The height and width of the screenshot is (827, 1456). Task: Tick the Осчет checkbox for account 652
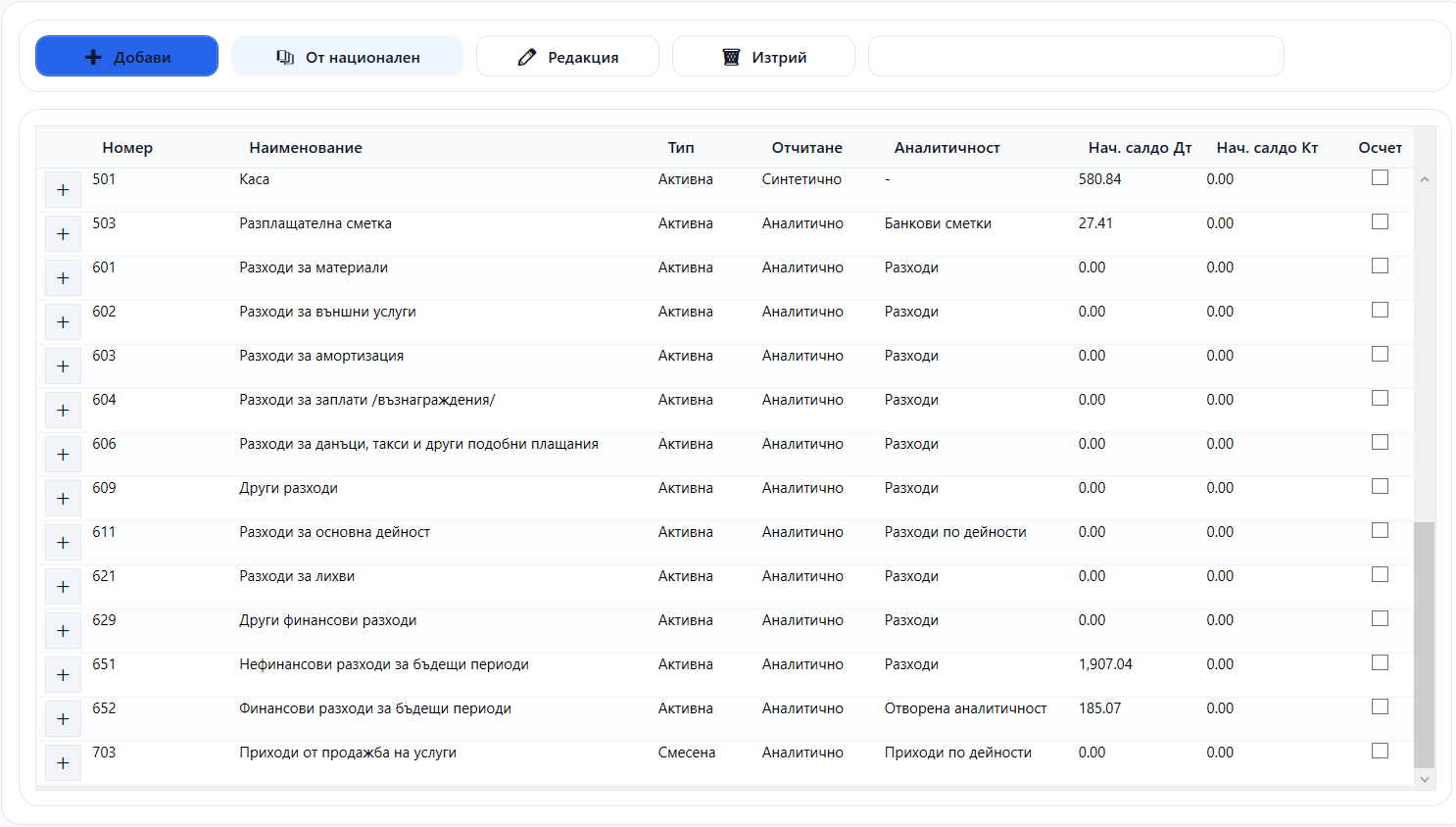pyautogui.click(x=1380, y=706)
